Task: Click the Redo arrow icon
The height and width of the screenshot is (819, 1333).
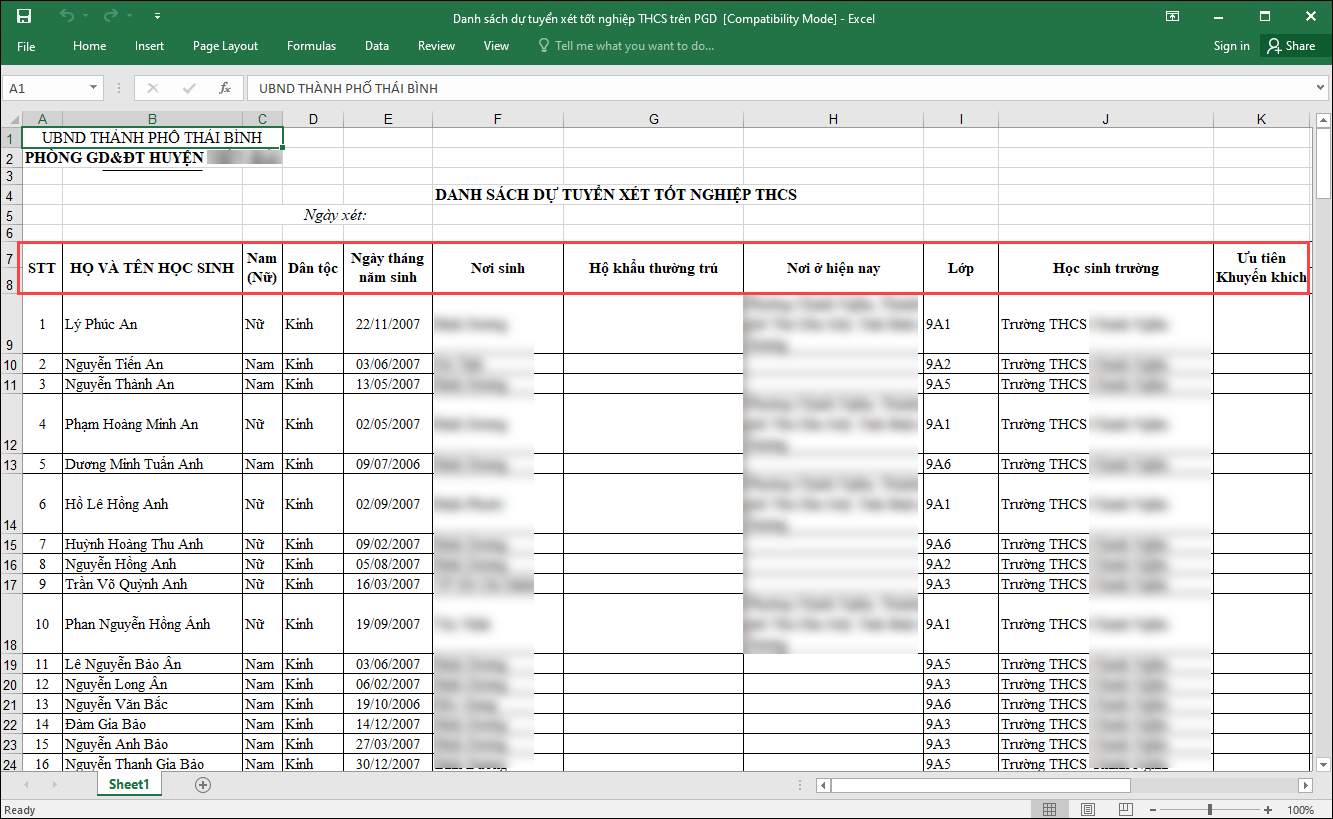Action: 111,17
